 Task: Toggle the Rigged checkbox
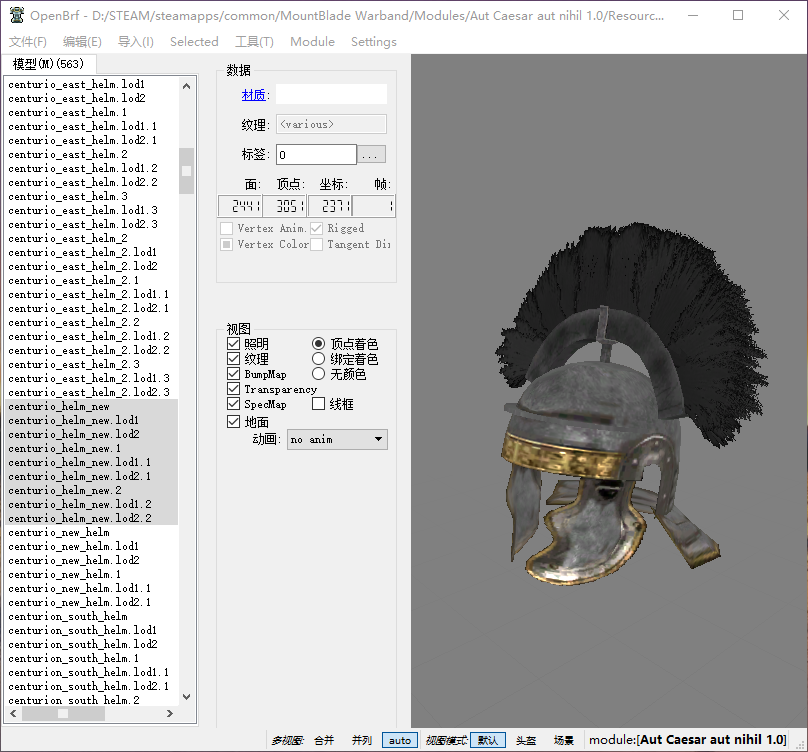[316, 228]
